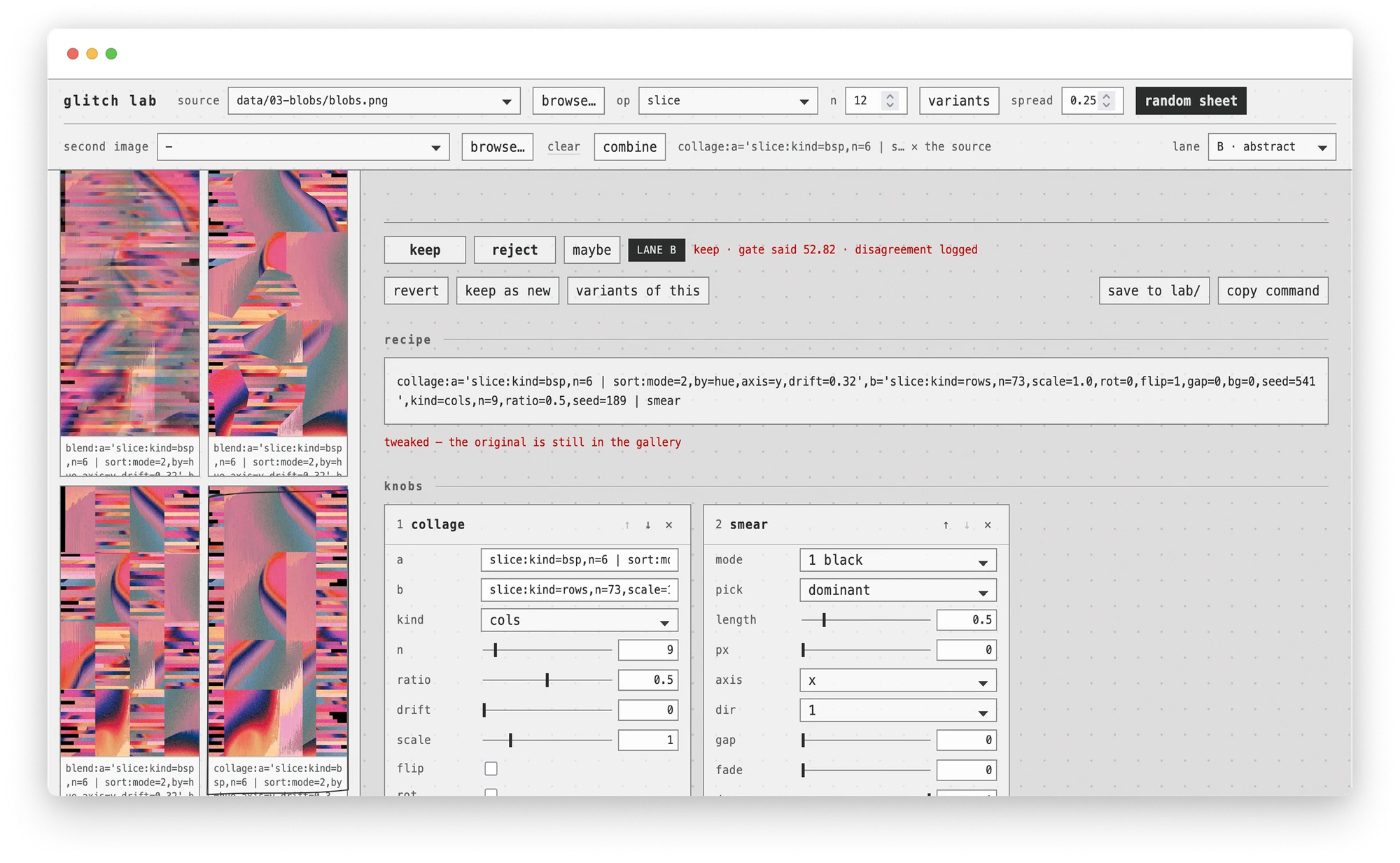The width and height of the screenshot is (1400, 863).
Task: Generate variants of this
Action: (638, 291)
